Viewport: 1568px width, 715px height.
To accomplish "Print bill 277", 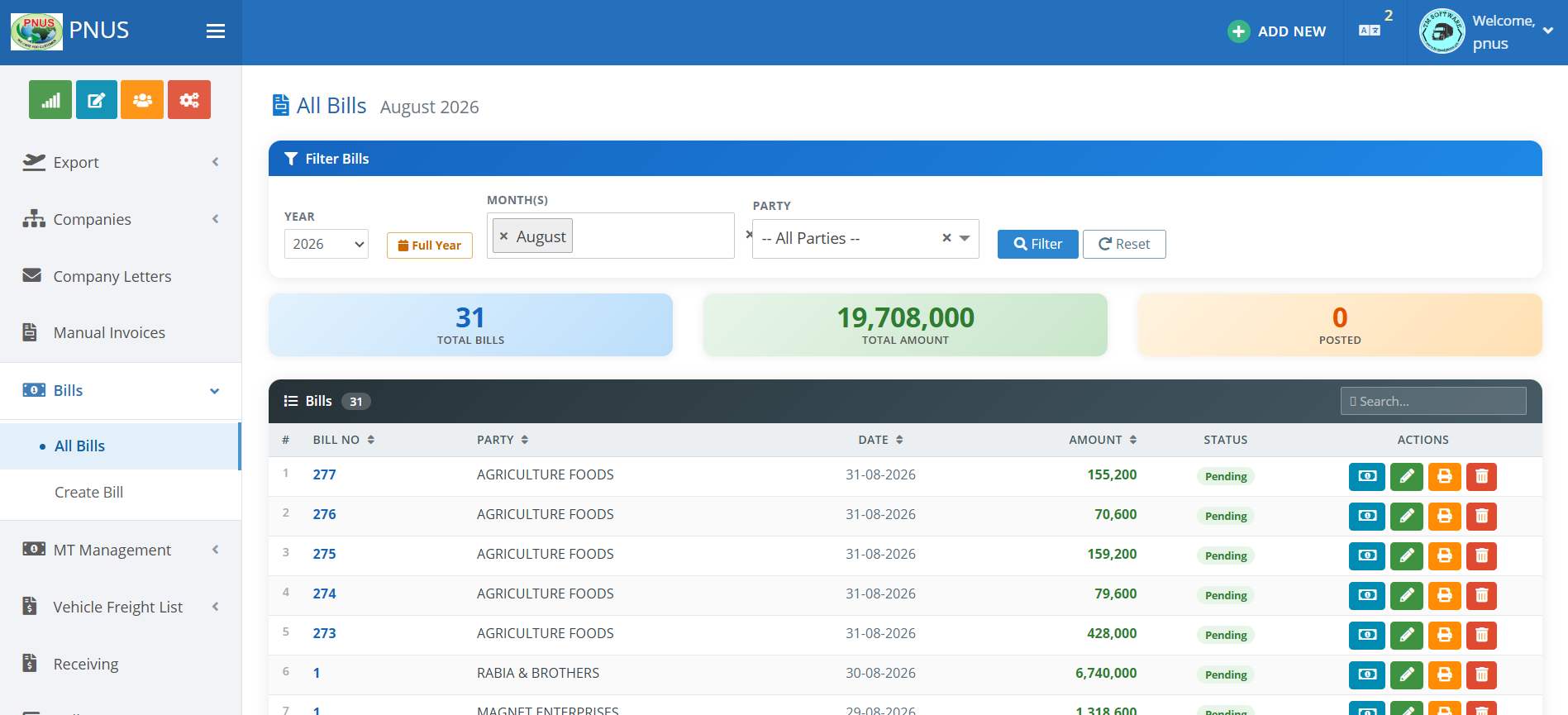I will click(x=1445, y=476).
